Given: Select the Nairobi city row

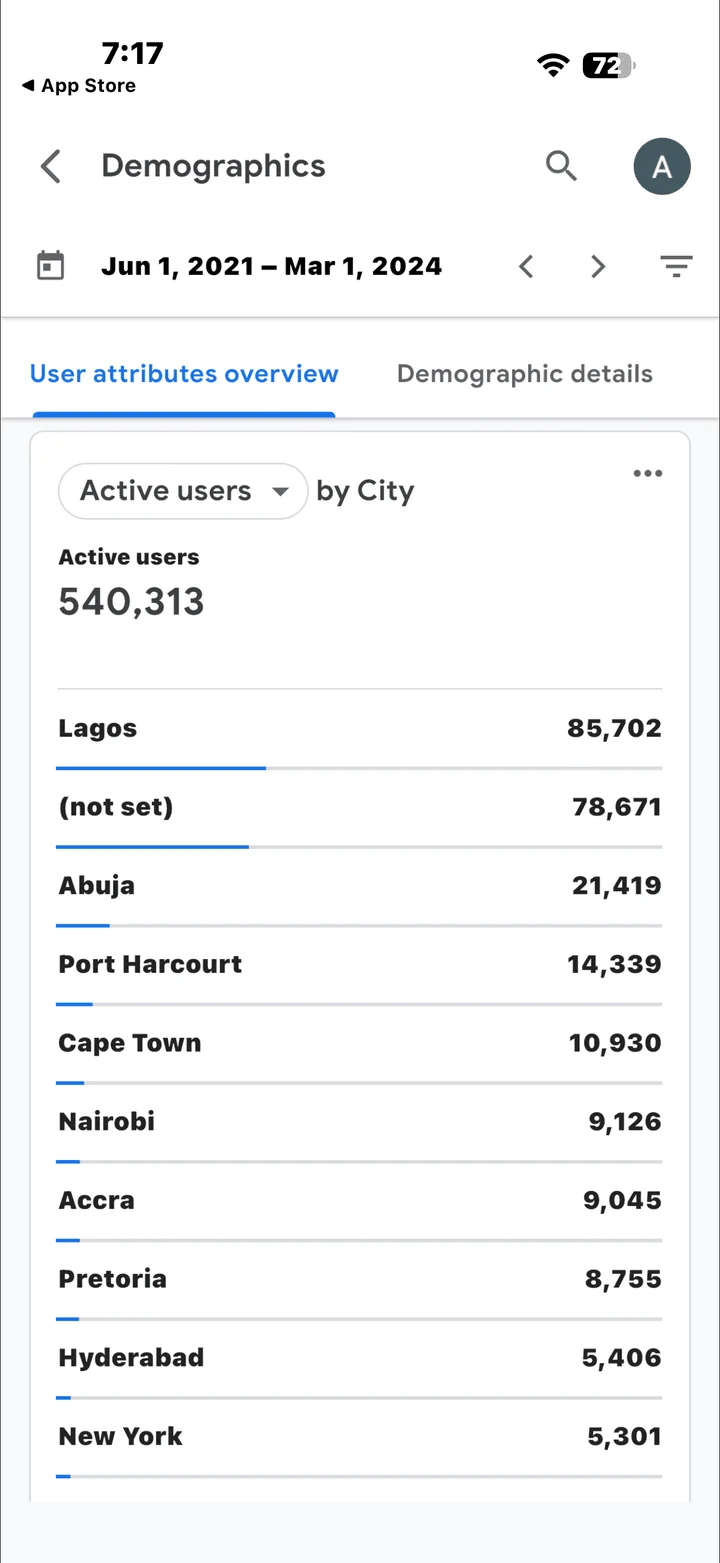Looking at the screenshot, I should tap(360, 1122).
